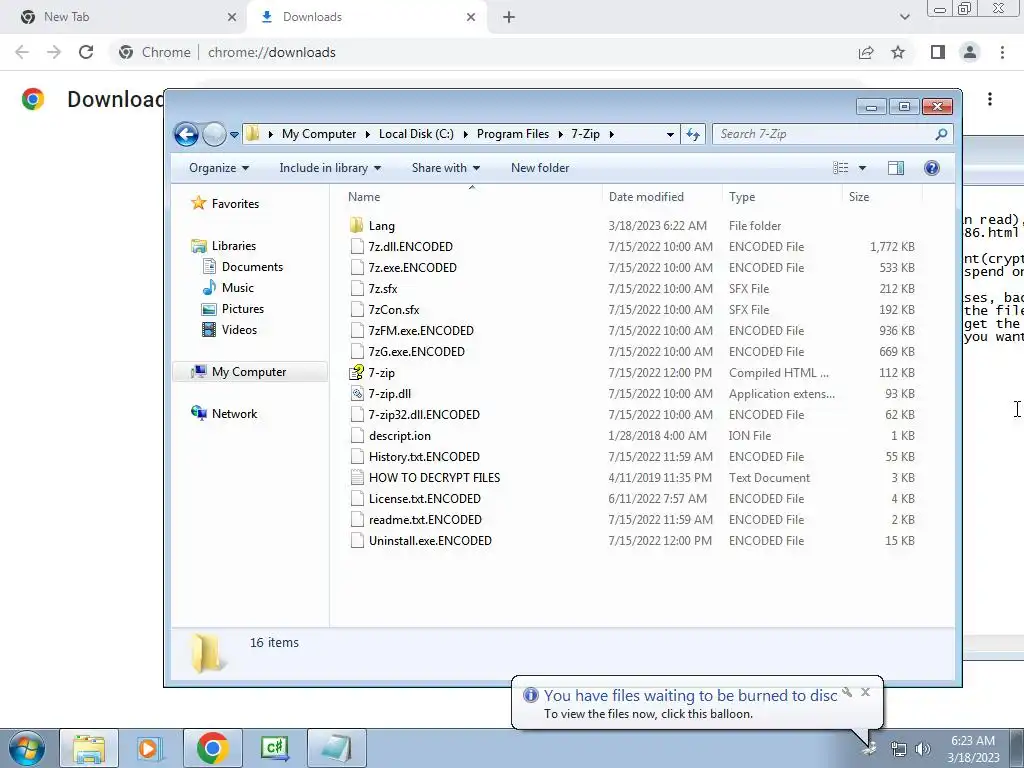
Task: Select 7zG.exe.ENCODED file icon
Action: 357,351
